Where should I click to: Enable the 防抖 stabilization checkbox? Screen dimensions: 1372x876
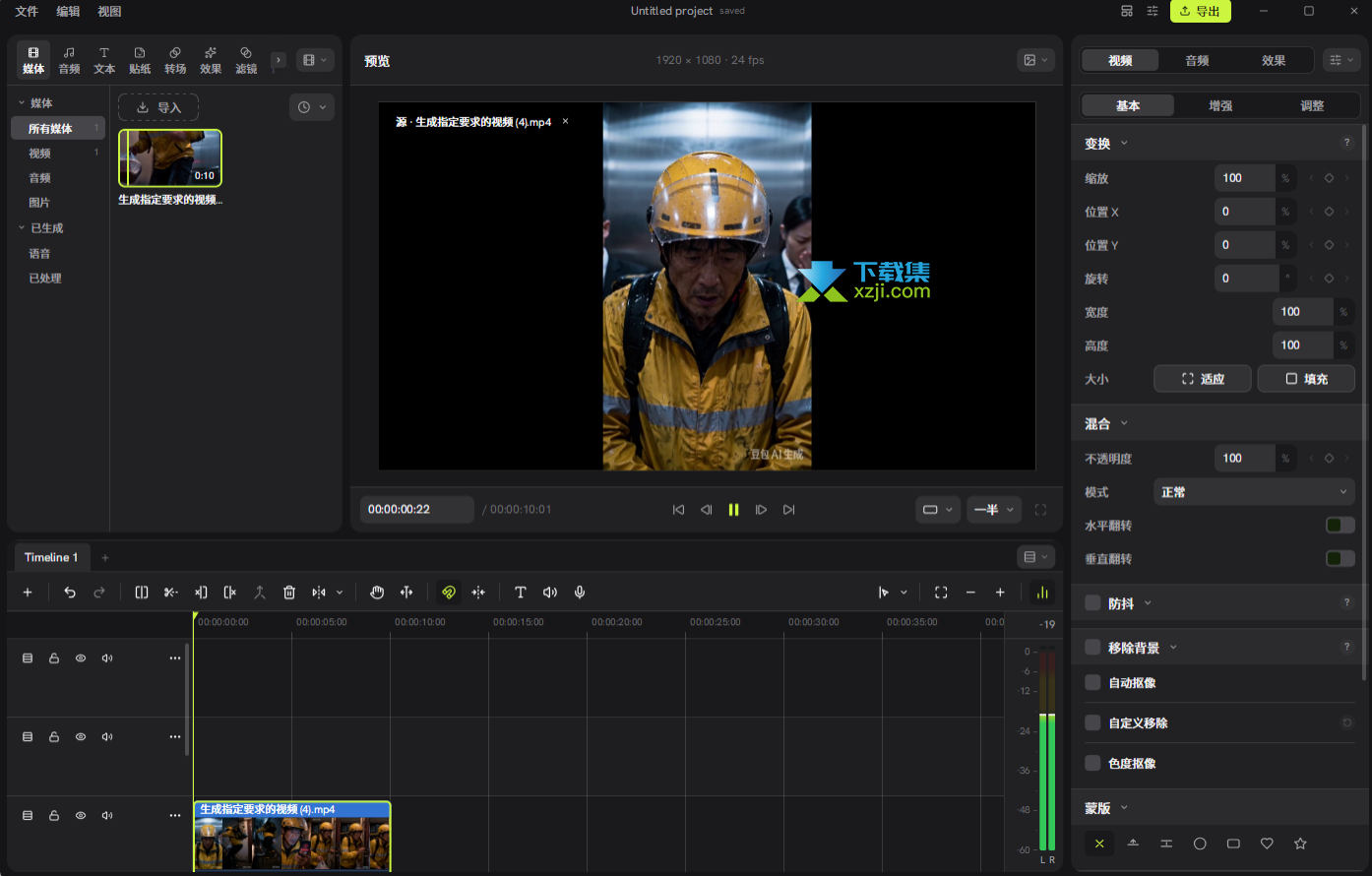(x=1092, y=603)
